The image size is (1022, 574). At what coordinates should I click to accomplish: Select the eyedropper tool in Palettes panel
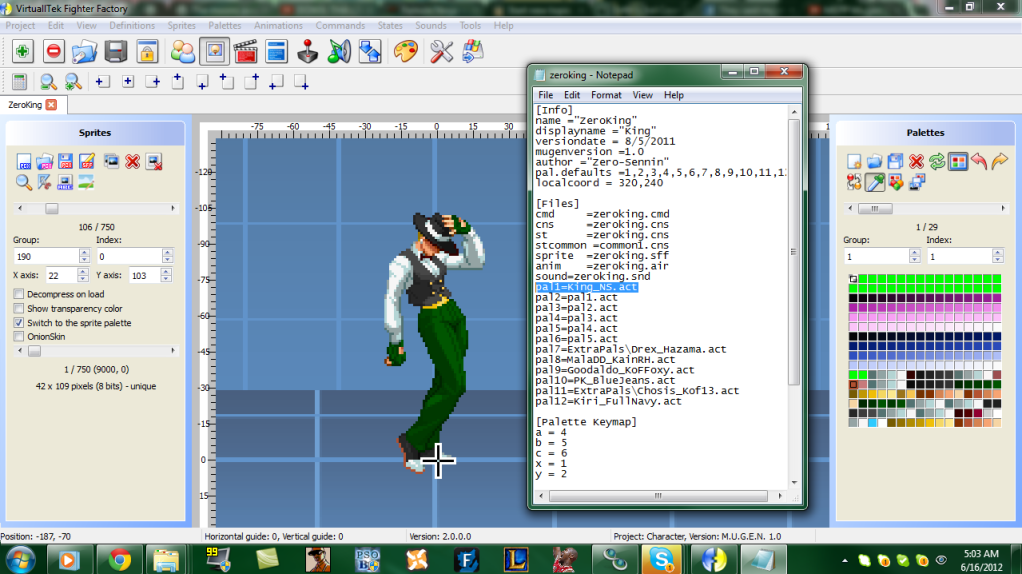click(875, 182)
